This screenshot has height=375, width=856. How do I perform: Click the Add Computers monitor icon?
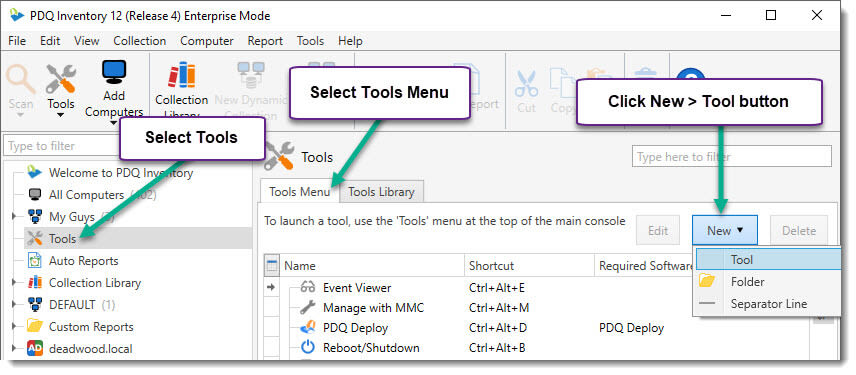click(114, 73)
